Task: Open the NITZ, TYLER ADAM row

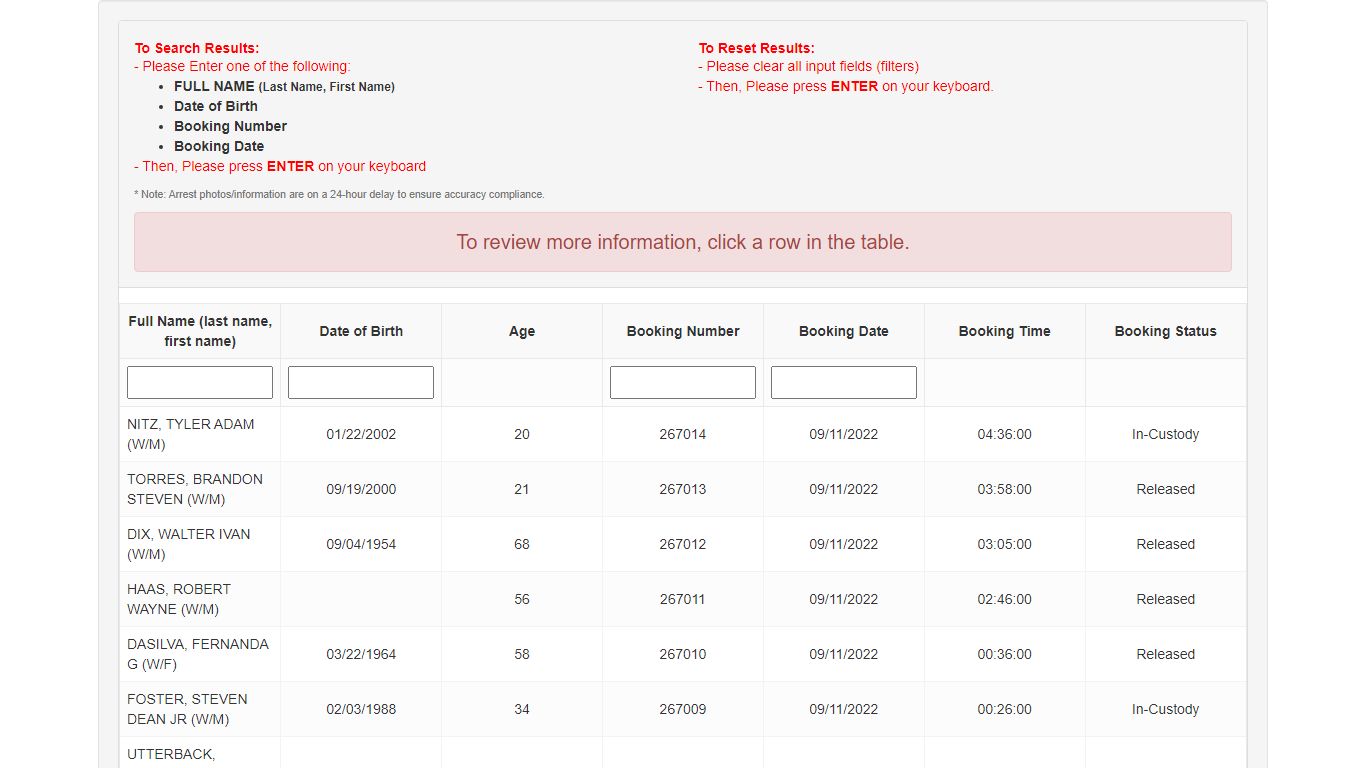Action: pyautogui.click(x=683, y=434)
